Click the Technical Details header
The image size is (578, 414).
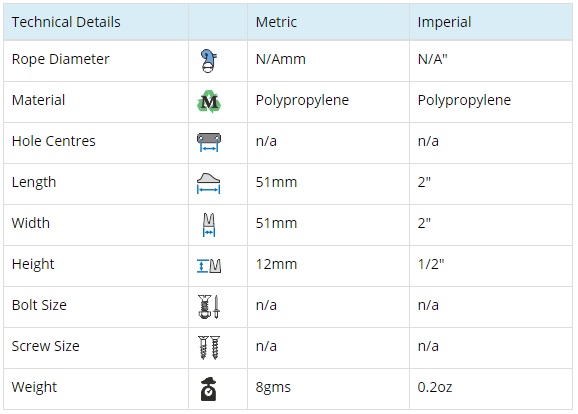(66, 22)
